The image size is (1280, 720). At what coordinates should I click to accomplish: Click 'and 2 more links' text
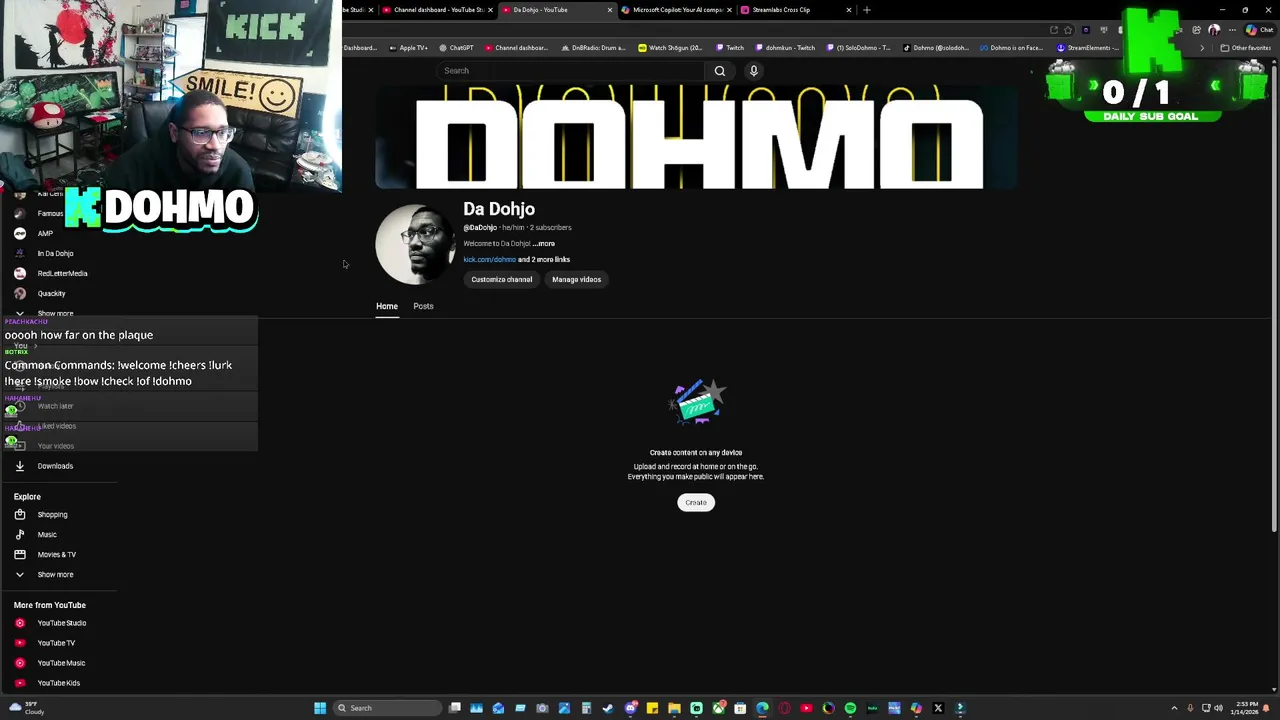coord(544,260)
